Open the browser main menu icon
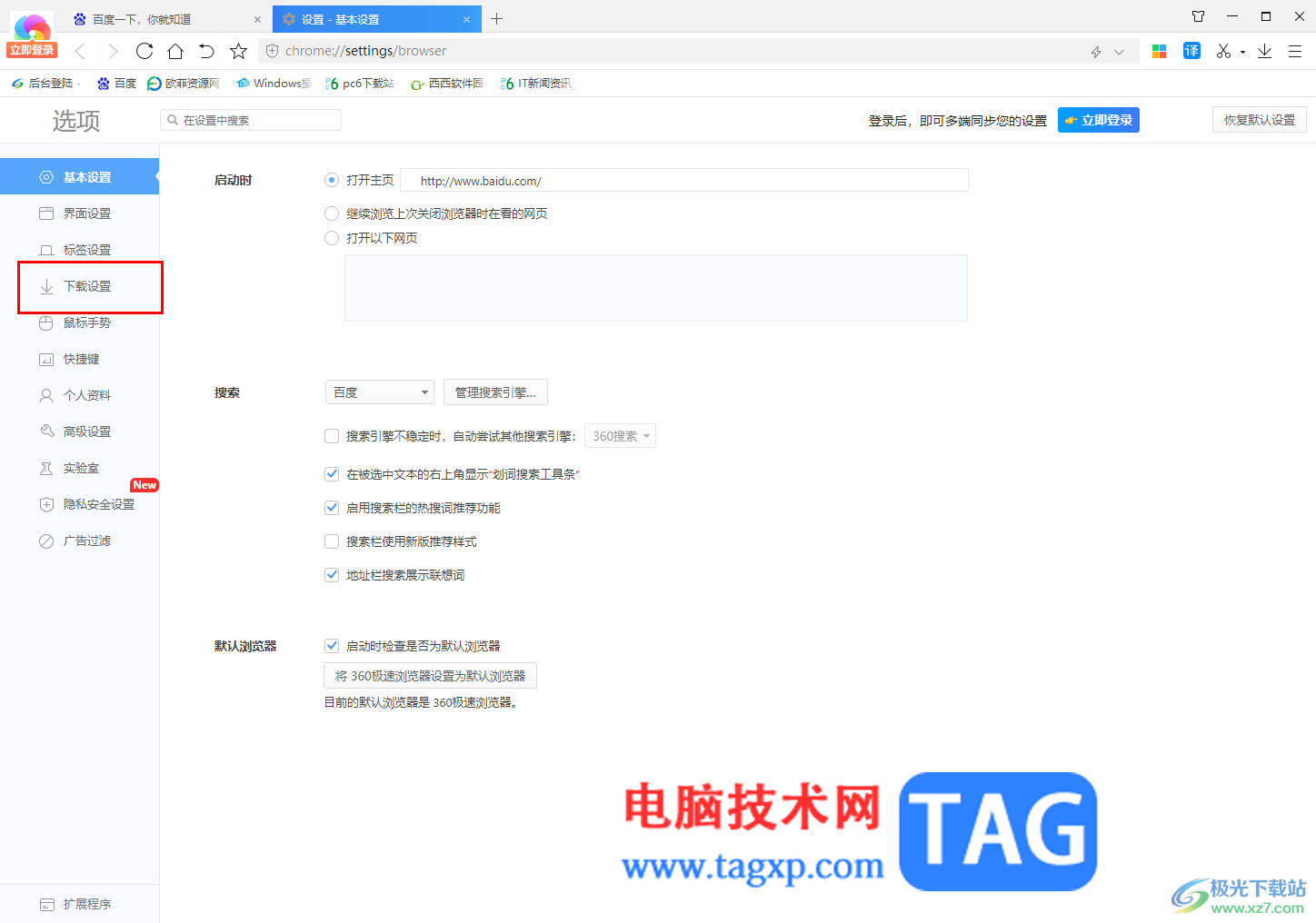 point(1295,51)
